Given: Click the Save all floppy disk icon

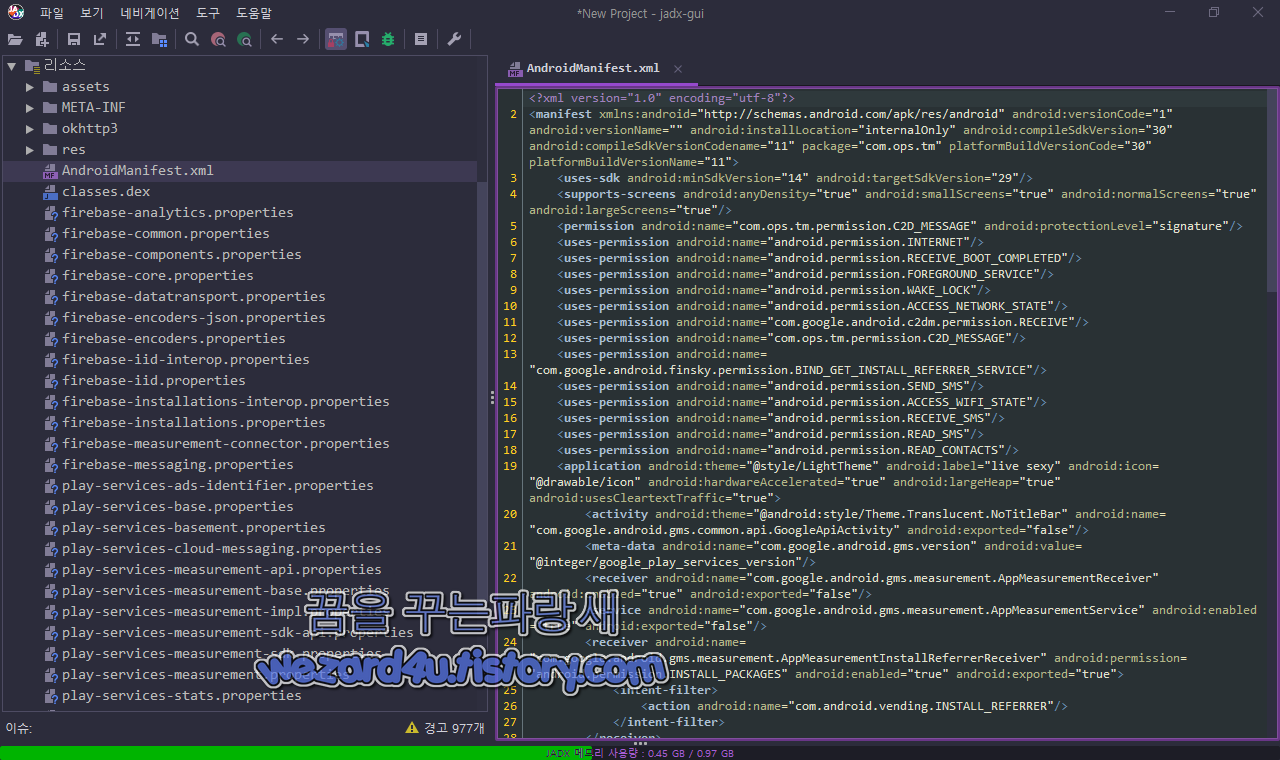Looking at the screenshot, I should pos(74,39).
